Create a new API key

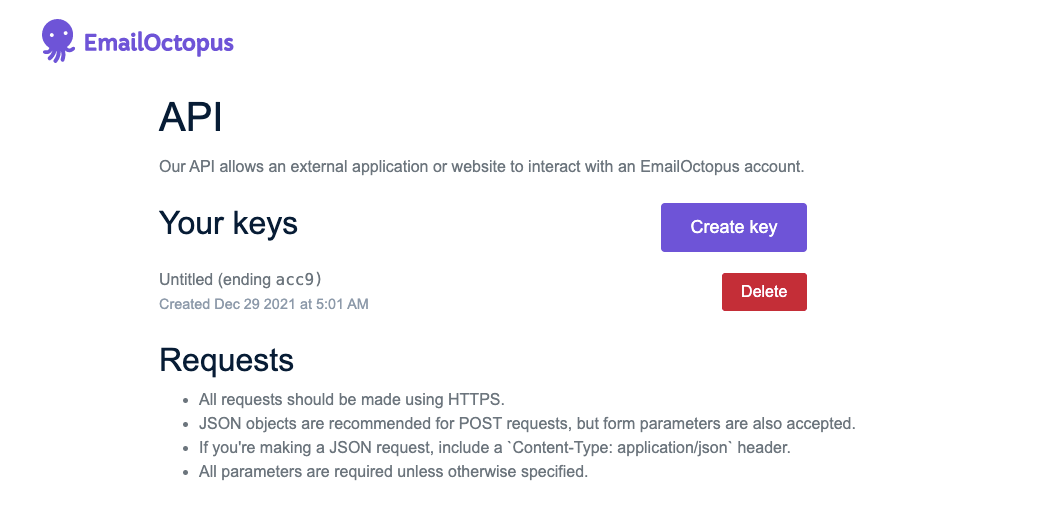733,227
